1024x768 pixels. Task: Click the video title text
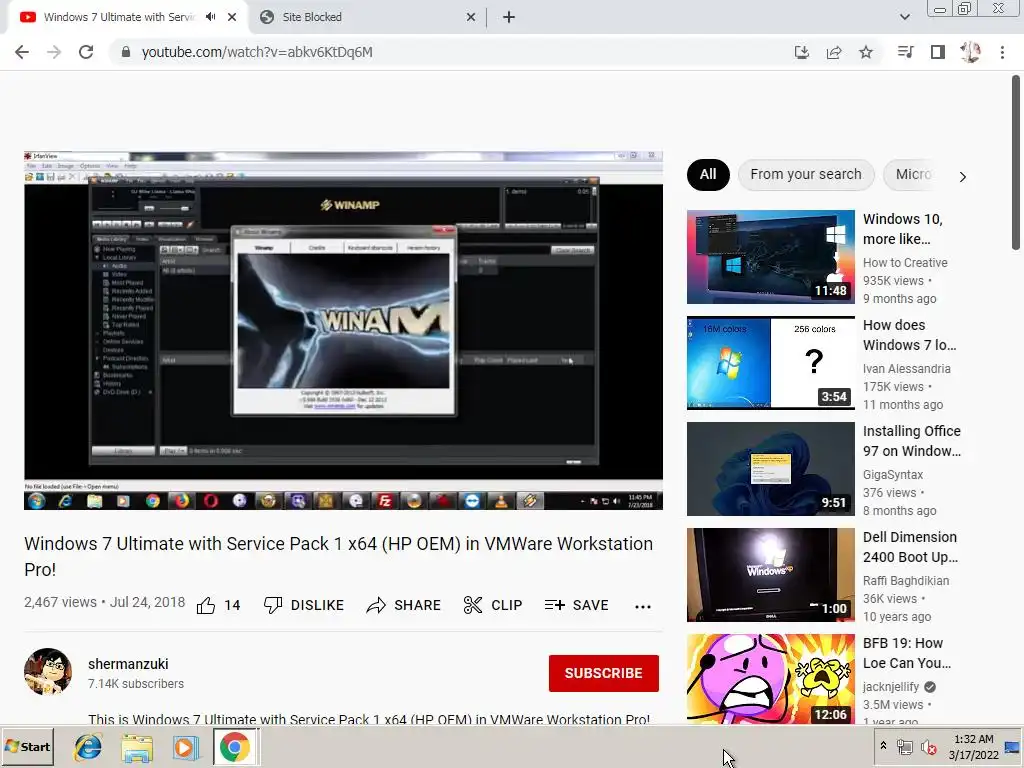(338, 556)
